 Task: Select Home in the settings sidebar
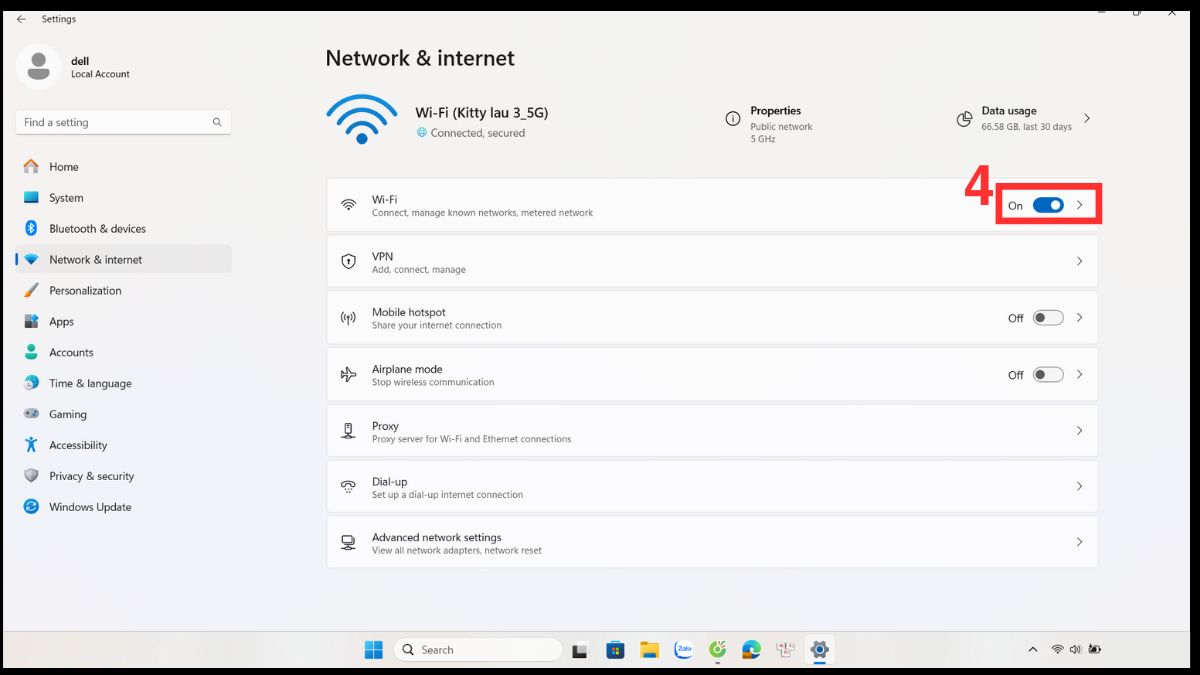click(64, 166)
